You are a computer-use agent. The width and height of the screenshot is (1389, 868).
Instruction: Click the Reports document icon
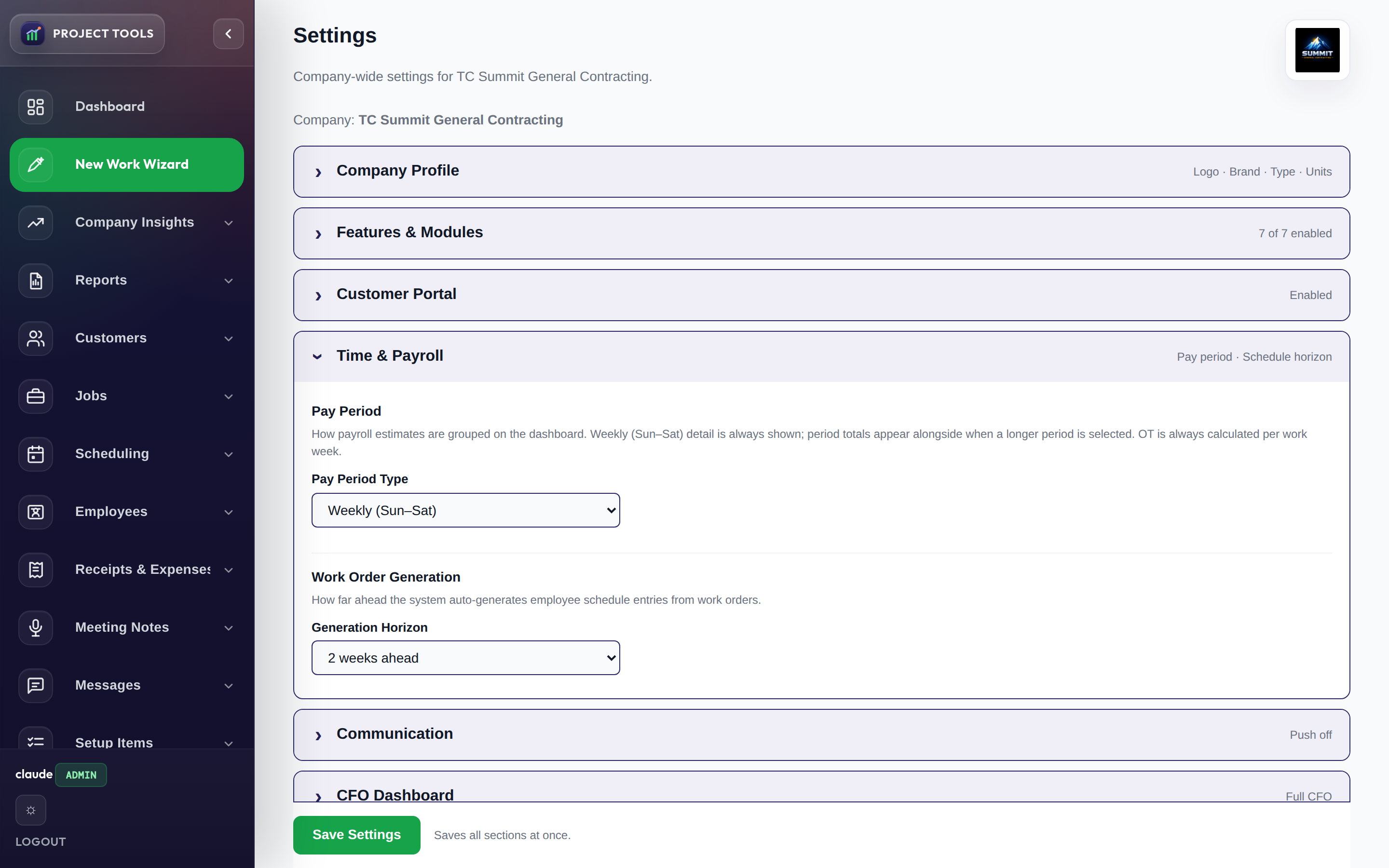point(36,281)
